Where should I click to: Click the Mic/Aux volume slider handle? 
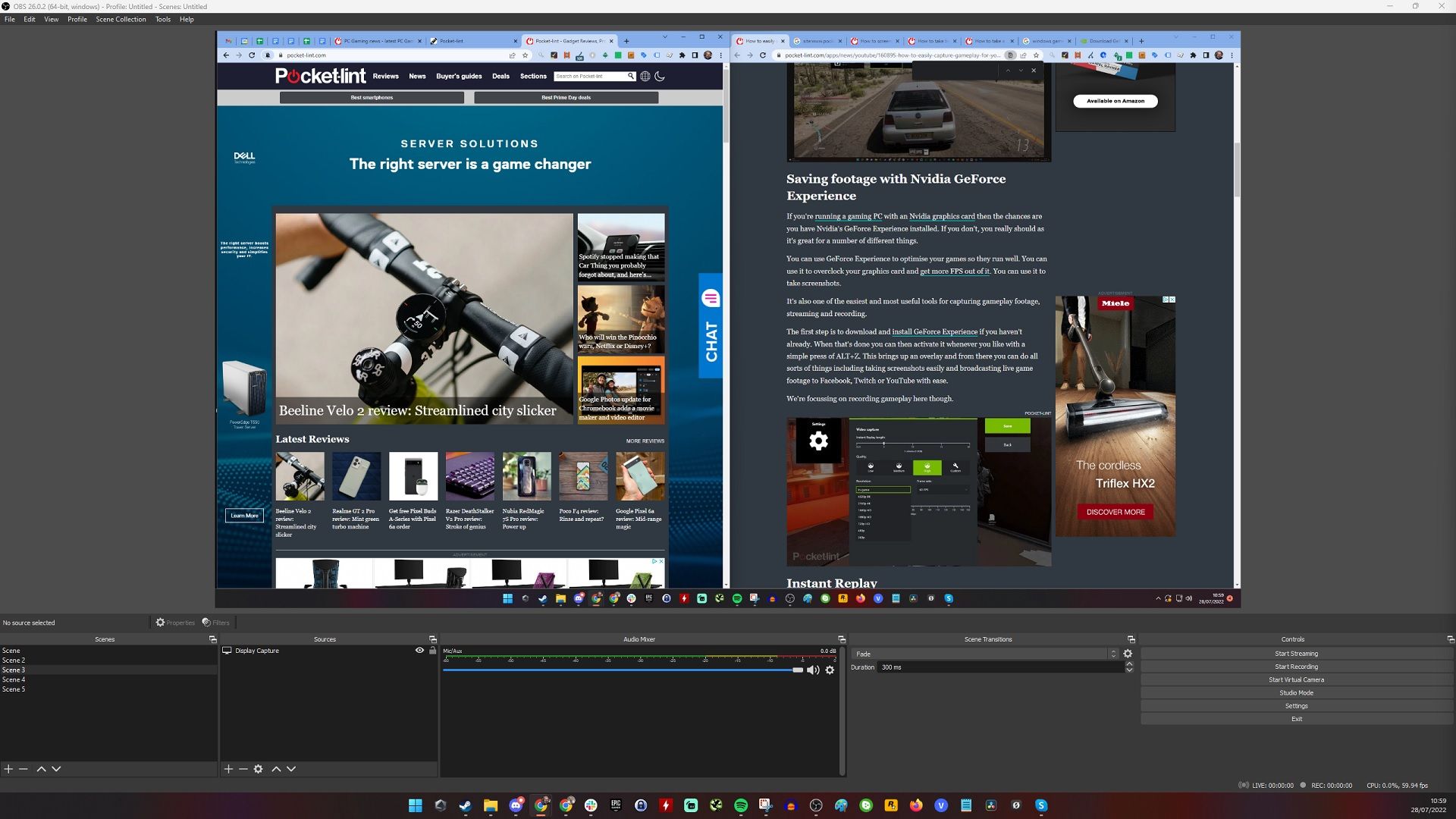(797, 670)
